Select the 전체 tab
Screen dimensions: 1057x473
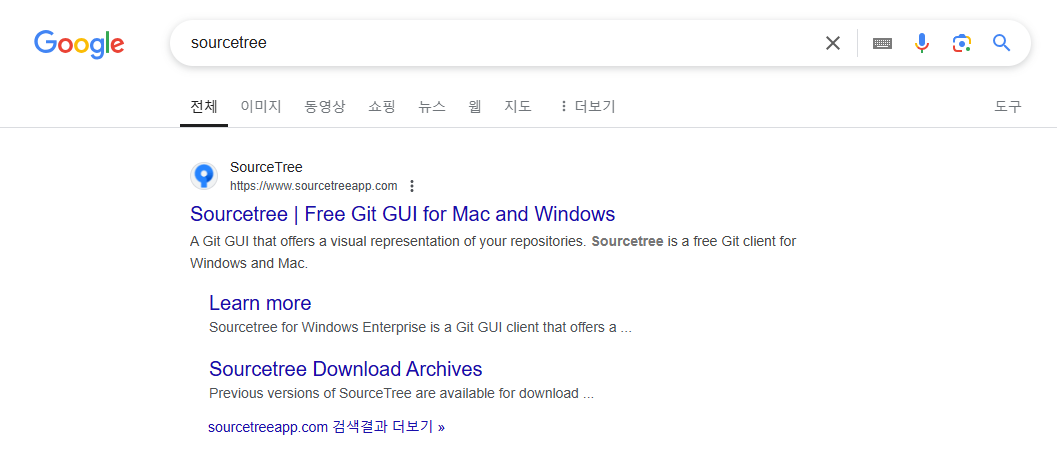tap(204, 106)
